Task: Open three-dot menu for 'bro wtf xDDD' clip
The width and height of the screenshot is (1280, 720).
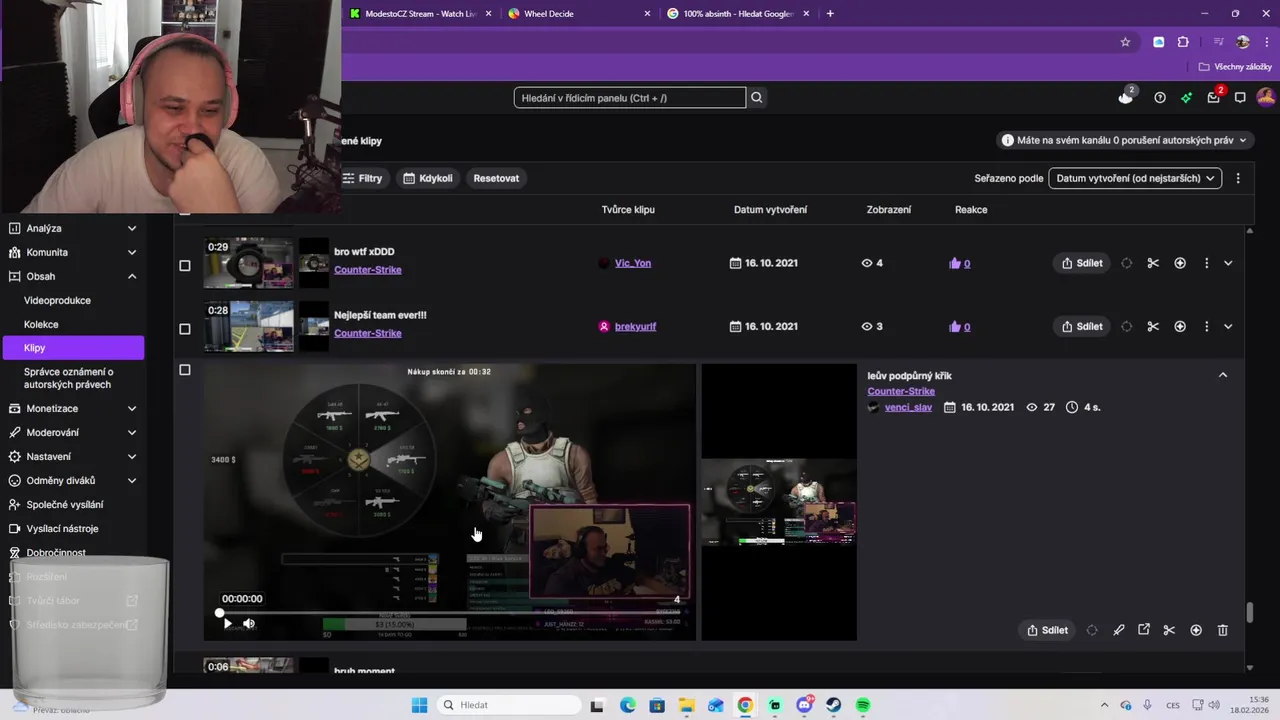Action: coord(1206,263)
